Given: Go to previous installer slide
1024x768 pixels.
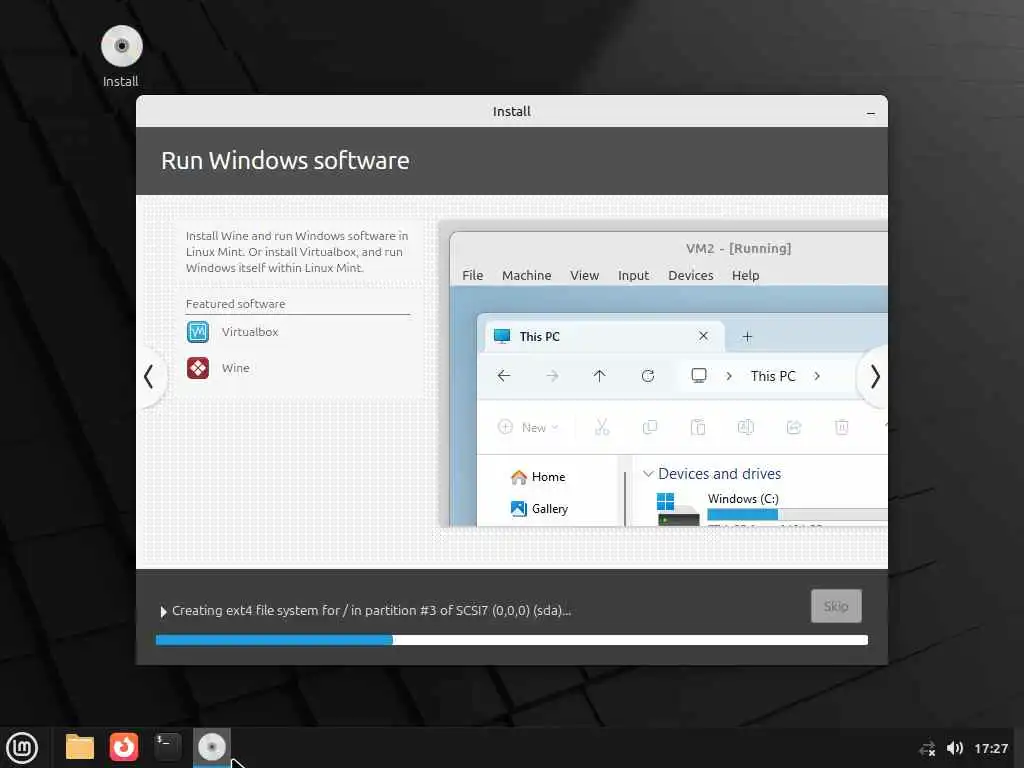Looking at the screenshot, I should pos(149,377).
